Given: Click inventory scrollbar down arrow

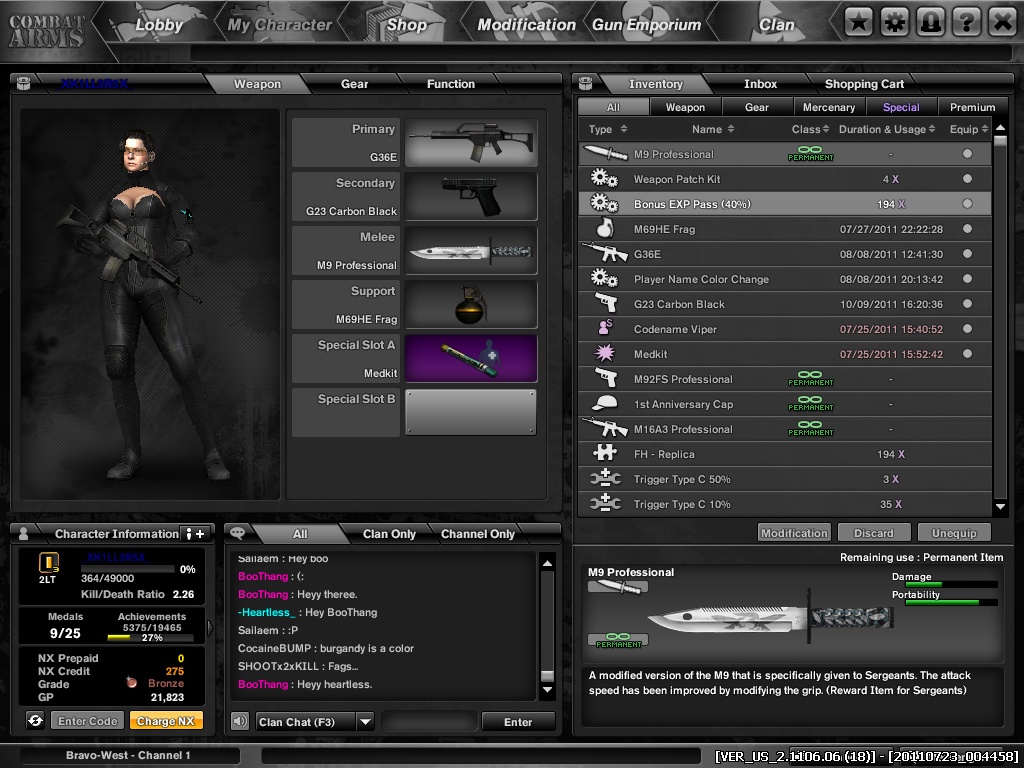Looking at the screenshot, I should point(1000,506).
